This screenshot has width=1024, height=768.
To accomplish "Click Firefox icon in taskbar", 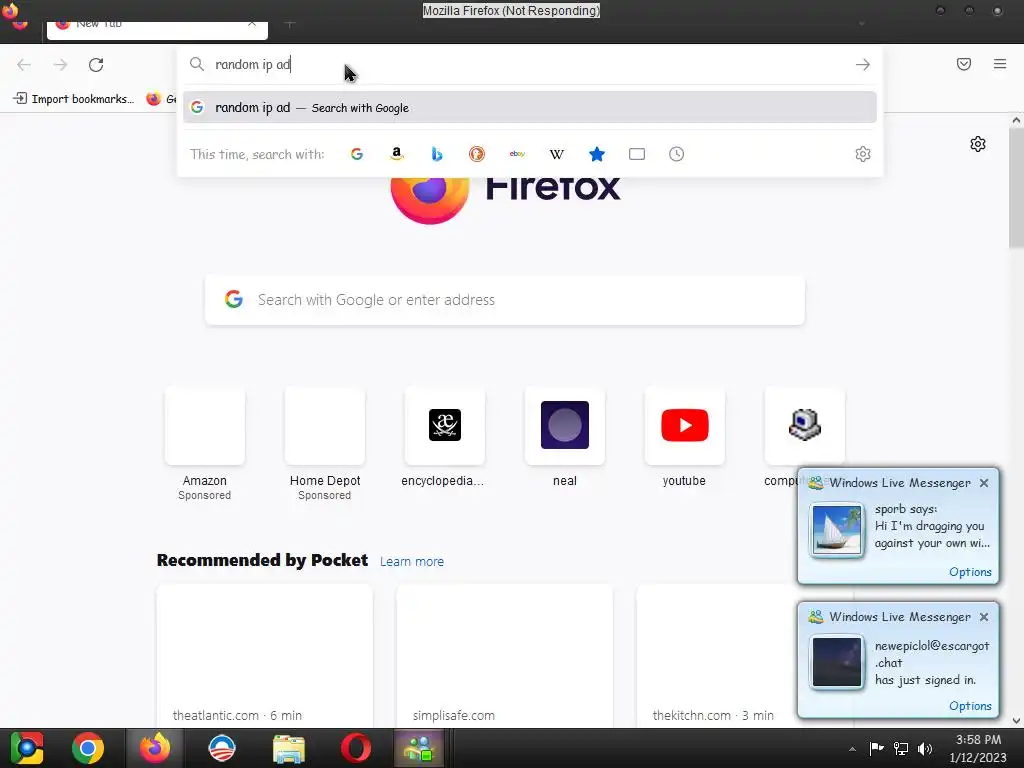I will (155, 748).
